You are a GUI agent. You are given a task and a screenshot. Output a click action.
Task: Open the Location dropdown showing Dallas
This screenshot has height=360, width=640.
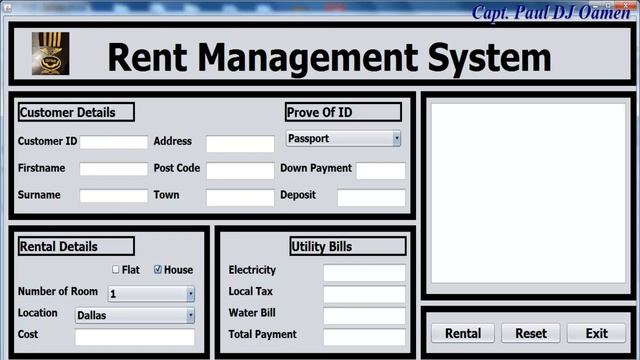click(x=135, y=316)
